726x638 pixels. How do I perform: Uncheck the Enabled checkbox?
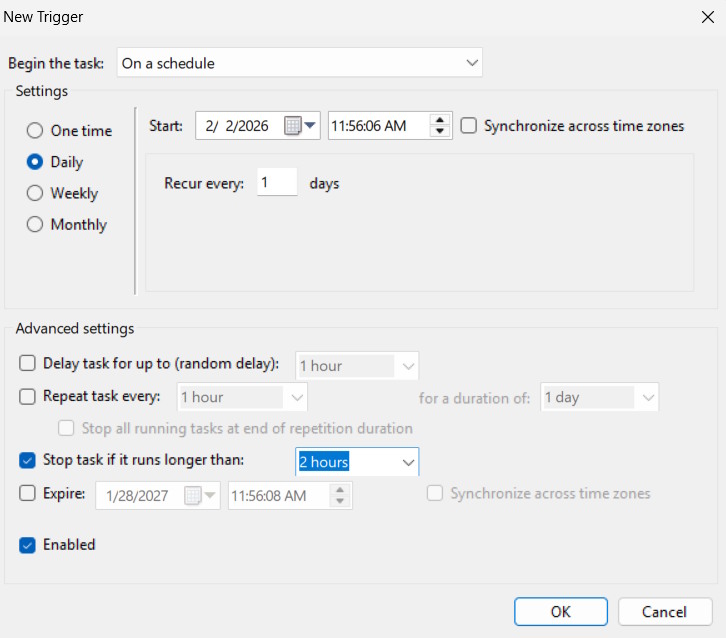[x=27, y=545]
